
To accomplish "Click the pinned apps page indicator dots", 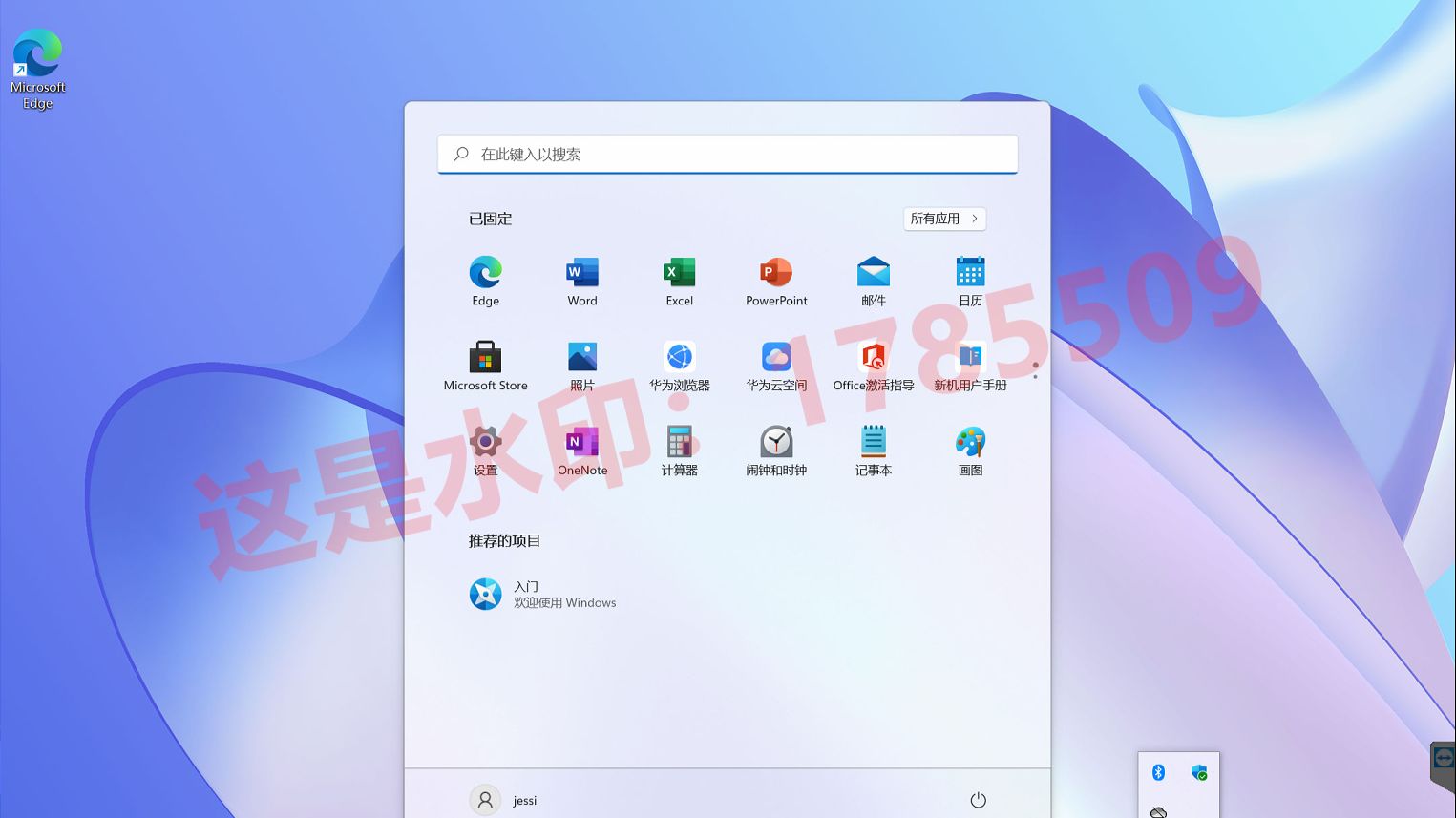I will point(1035,369).
